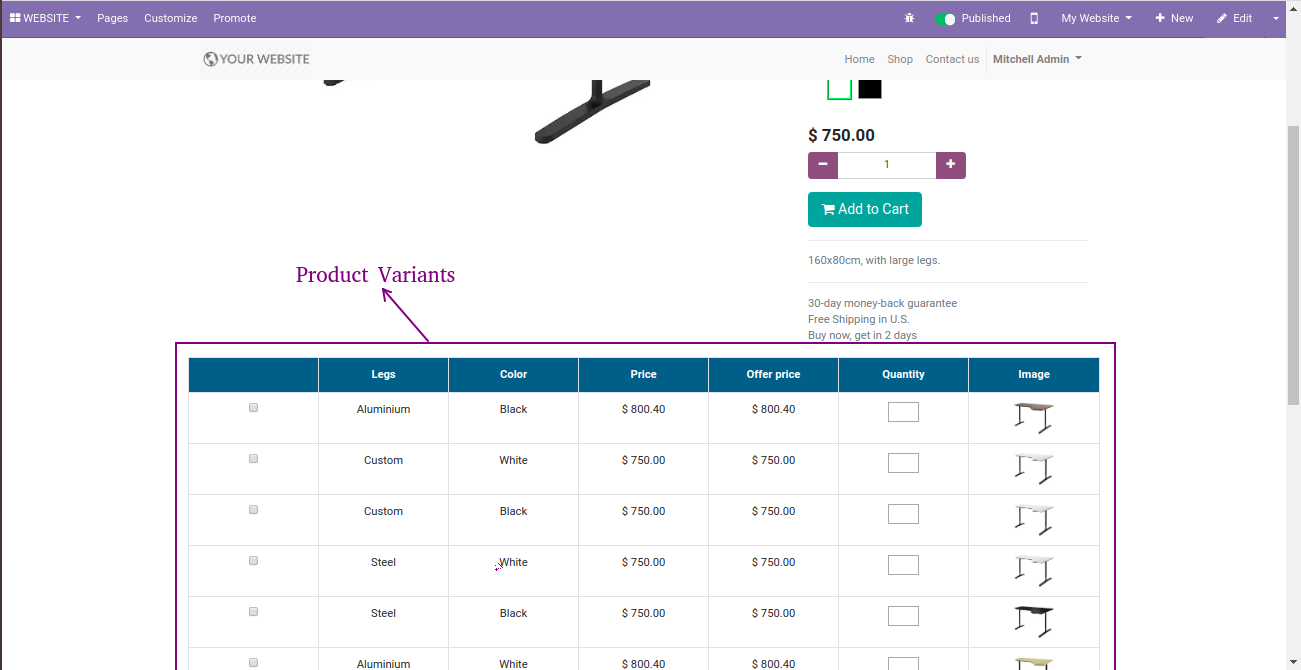
Task: Click the bug debug icon
Action: click(909, 18)
